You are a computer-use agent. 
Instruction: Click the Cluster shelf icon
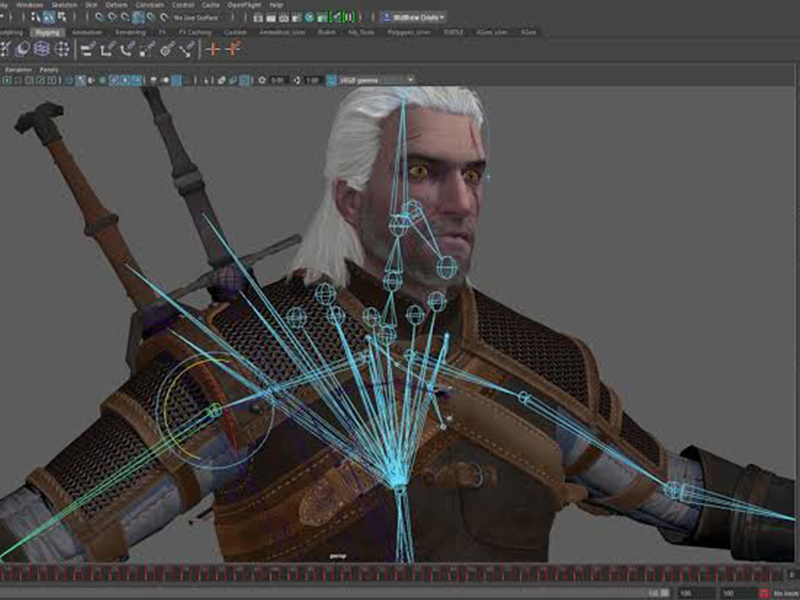click(62, 49)
